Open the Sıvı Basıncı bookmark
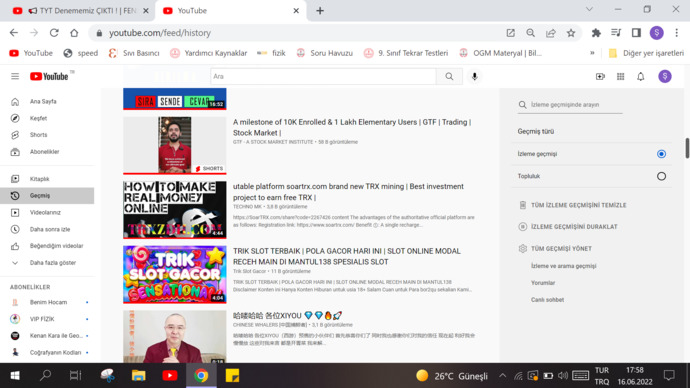This screenshot has width=690, height=388. (x=134, y=53)
